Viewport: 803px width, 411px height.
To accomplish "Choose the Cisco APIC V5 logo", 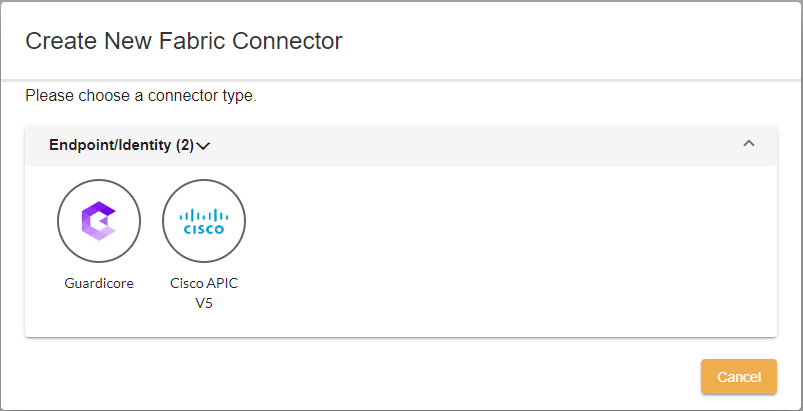I will coord(204,221).
